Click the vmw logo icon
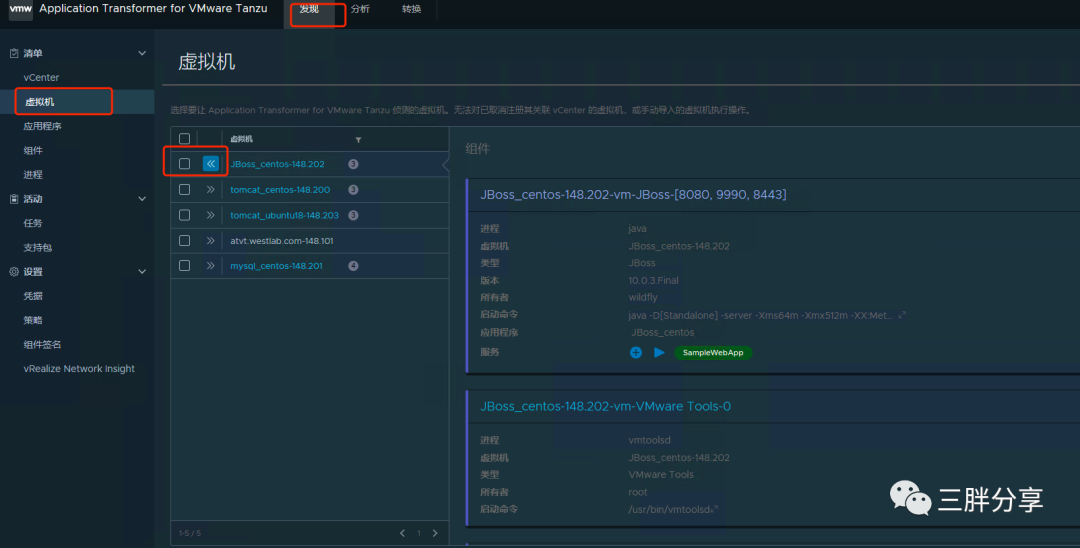 click(x=21, y=10)
